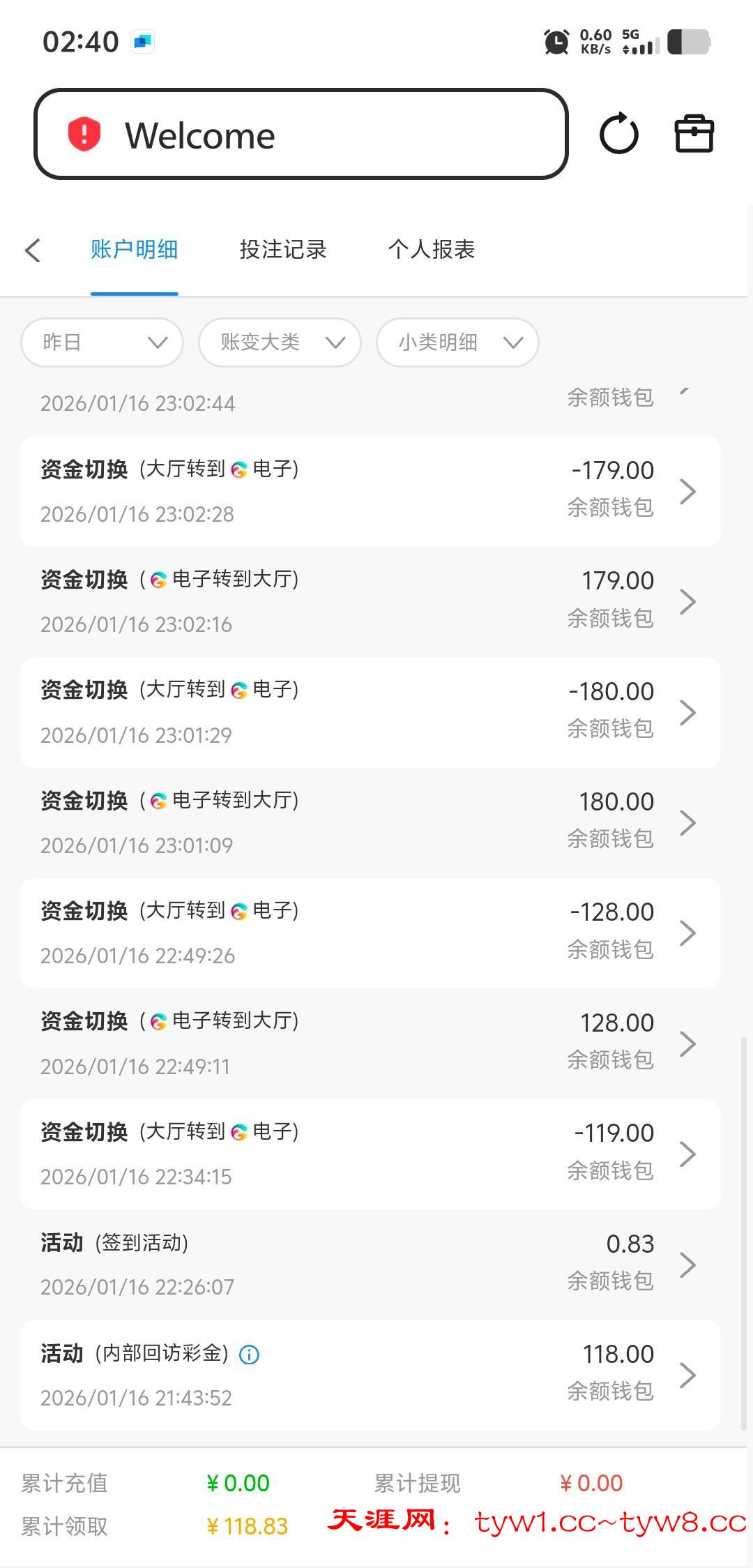Click the refresh icon beside the address bar
This screenshot has width=753, height=1568.
tap(618, 134)
